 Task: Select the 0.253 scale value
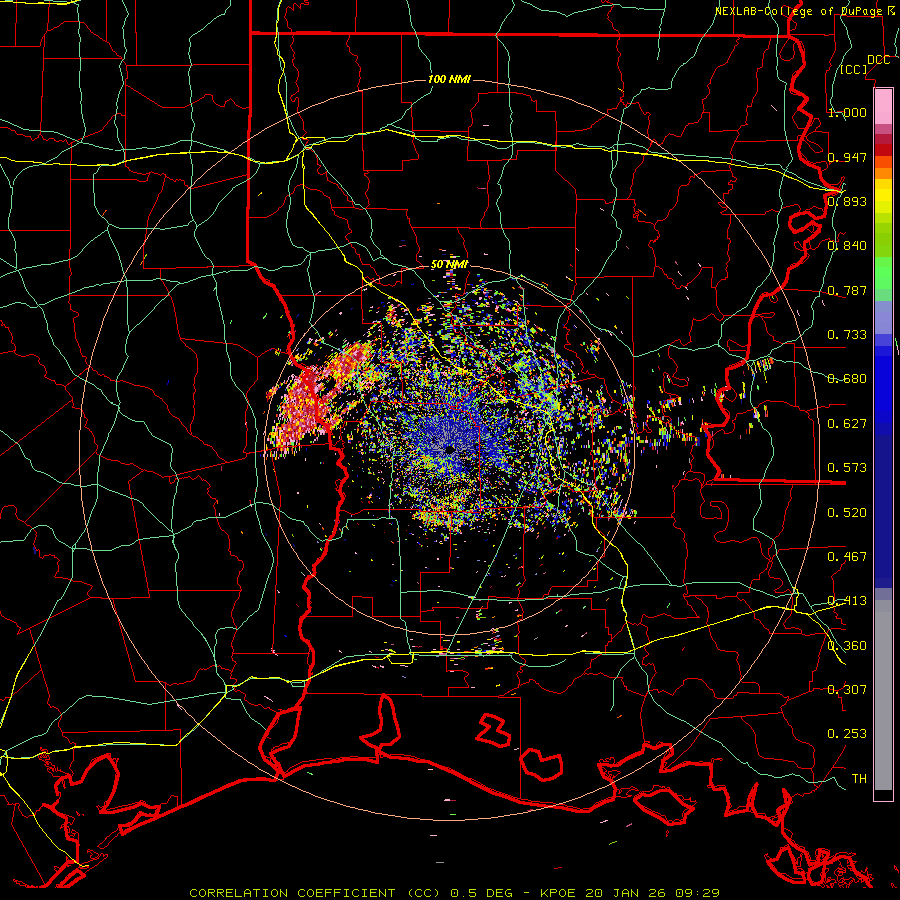click(x=847, y=734)
